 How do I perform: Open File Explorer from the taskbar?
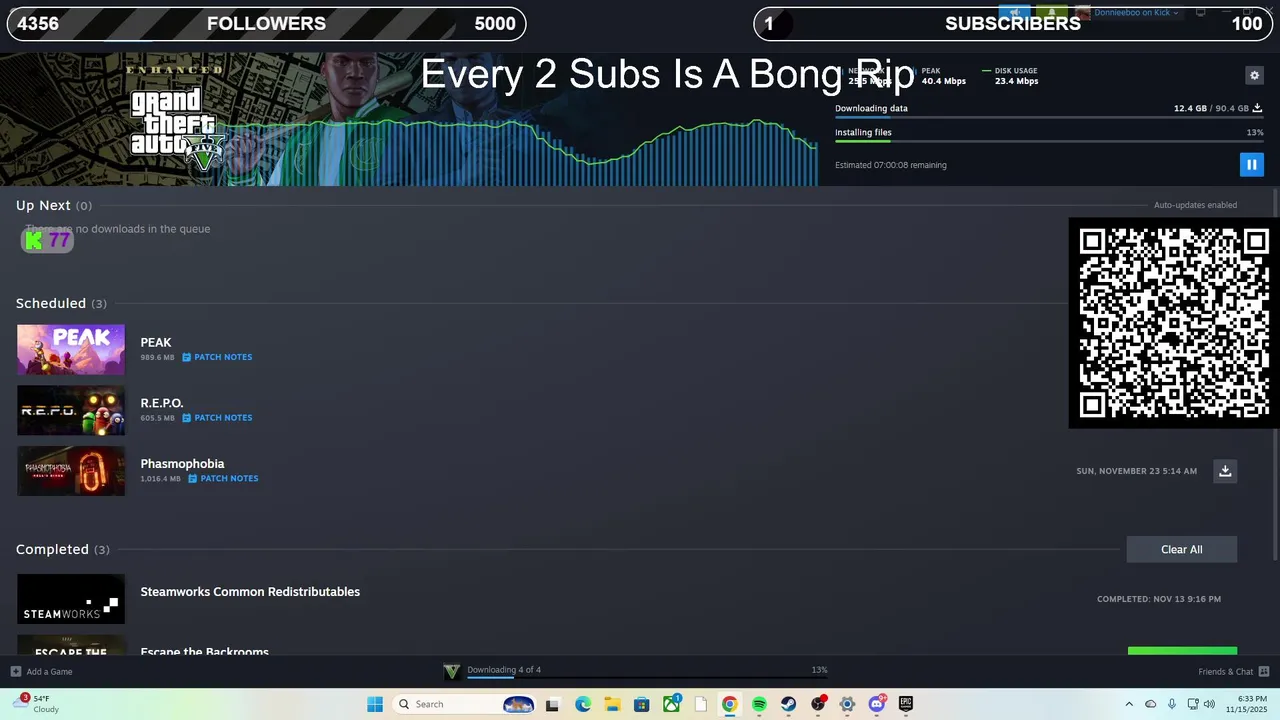pyautogui.click(x=612, y=704)
